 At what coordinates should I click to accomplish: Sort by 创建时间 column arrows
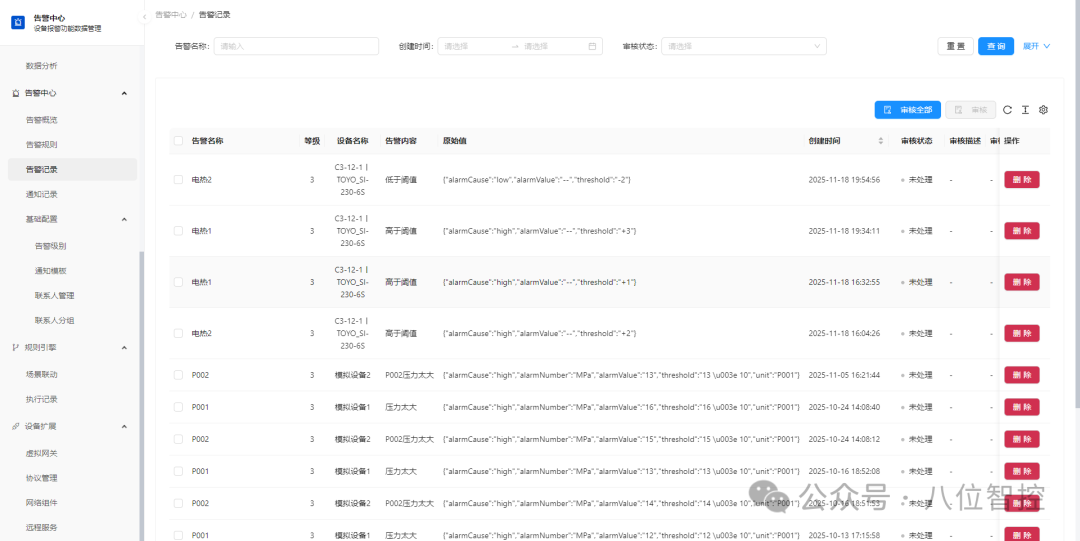880,141
